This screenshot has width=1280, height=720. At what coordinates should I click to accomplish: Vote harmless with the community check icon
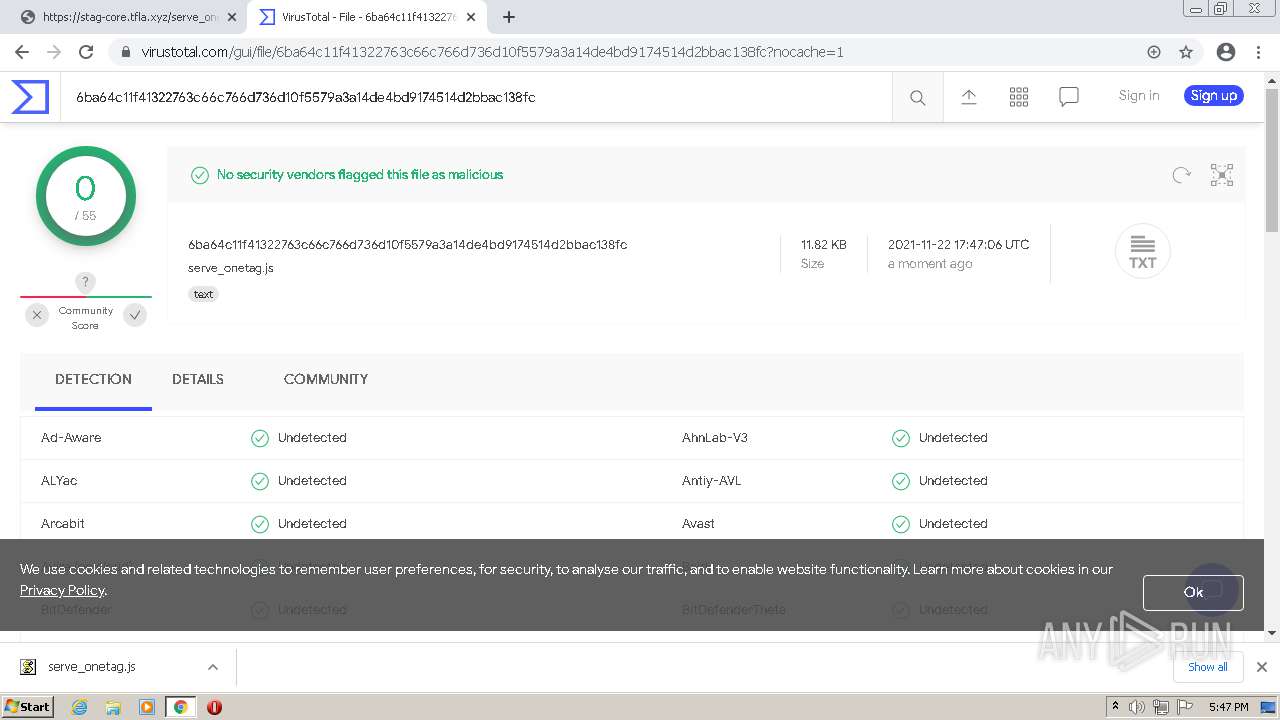pos(135,315)
